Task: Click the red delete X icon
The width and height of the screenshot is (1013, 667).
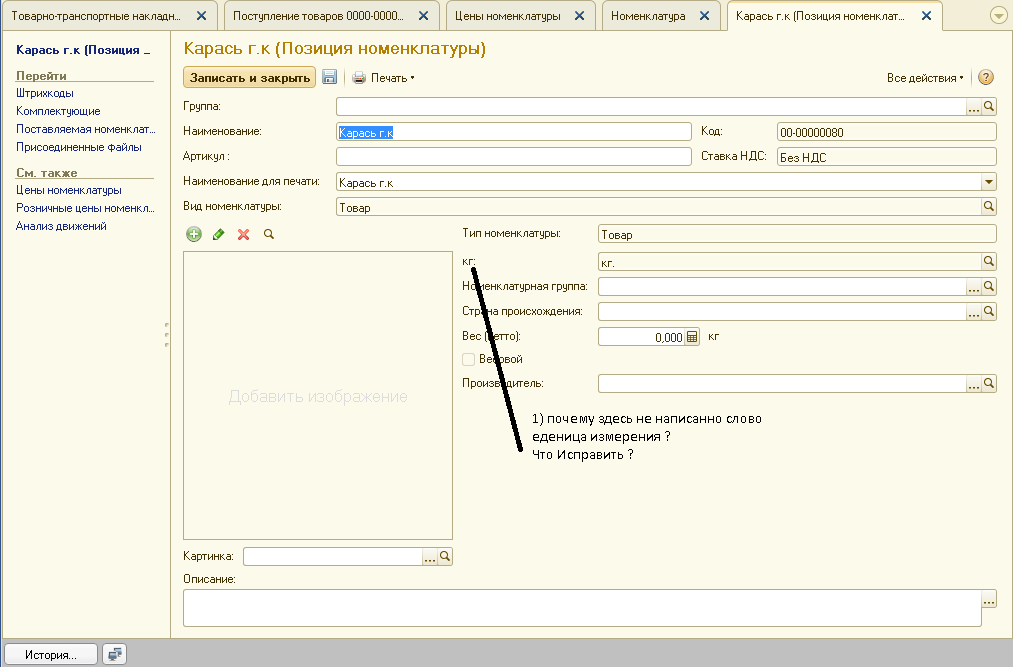Action: [x=243, y=234]
